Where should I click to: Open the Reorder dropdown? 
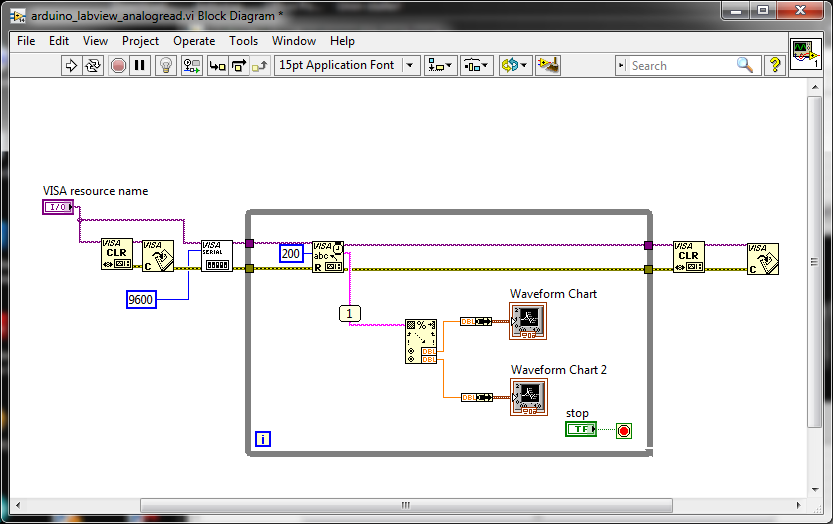[x=515, y=65]
